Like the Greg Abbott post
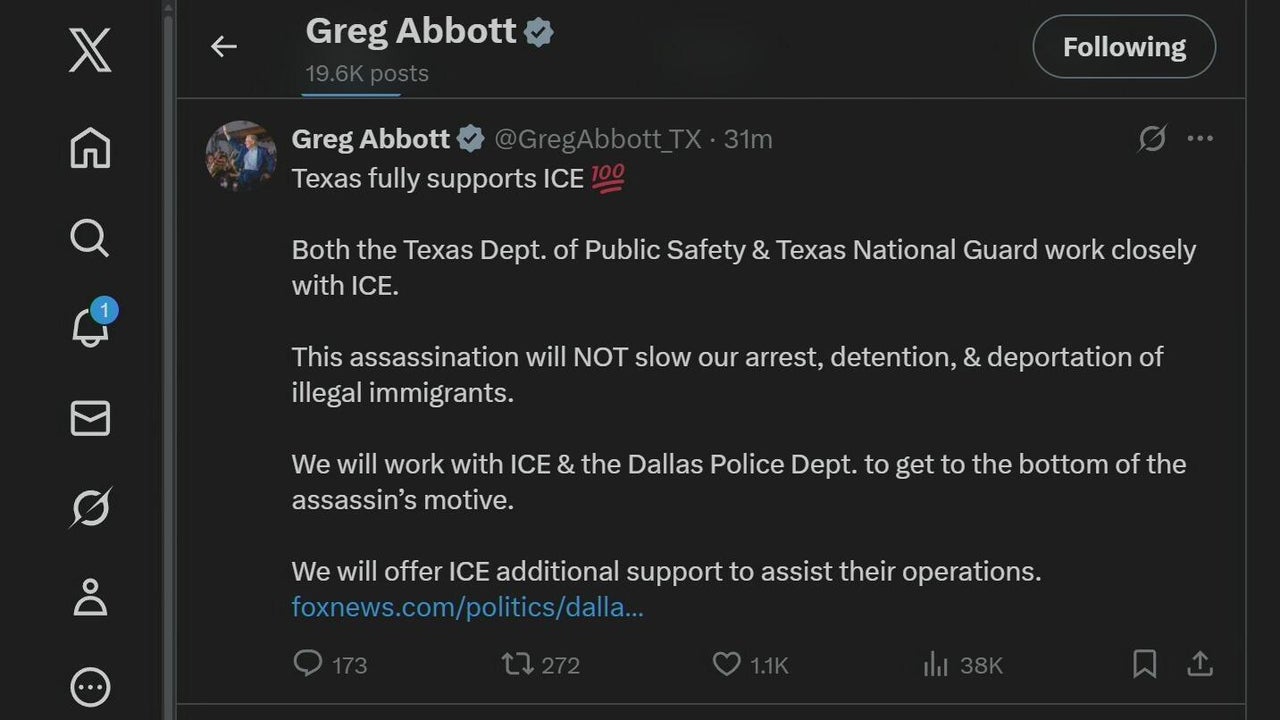The height and width of the screenshot is (720, 1280). (726, 664)
